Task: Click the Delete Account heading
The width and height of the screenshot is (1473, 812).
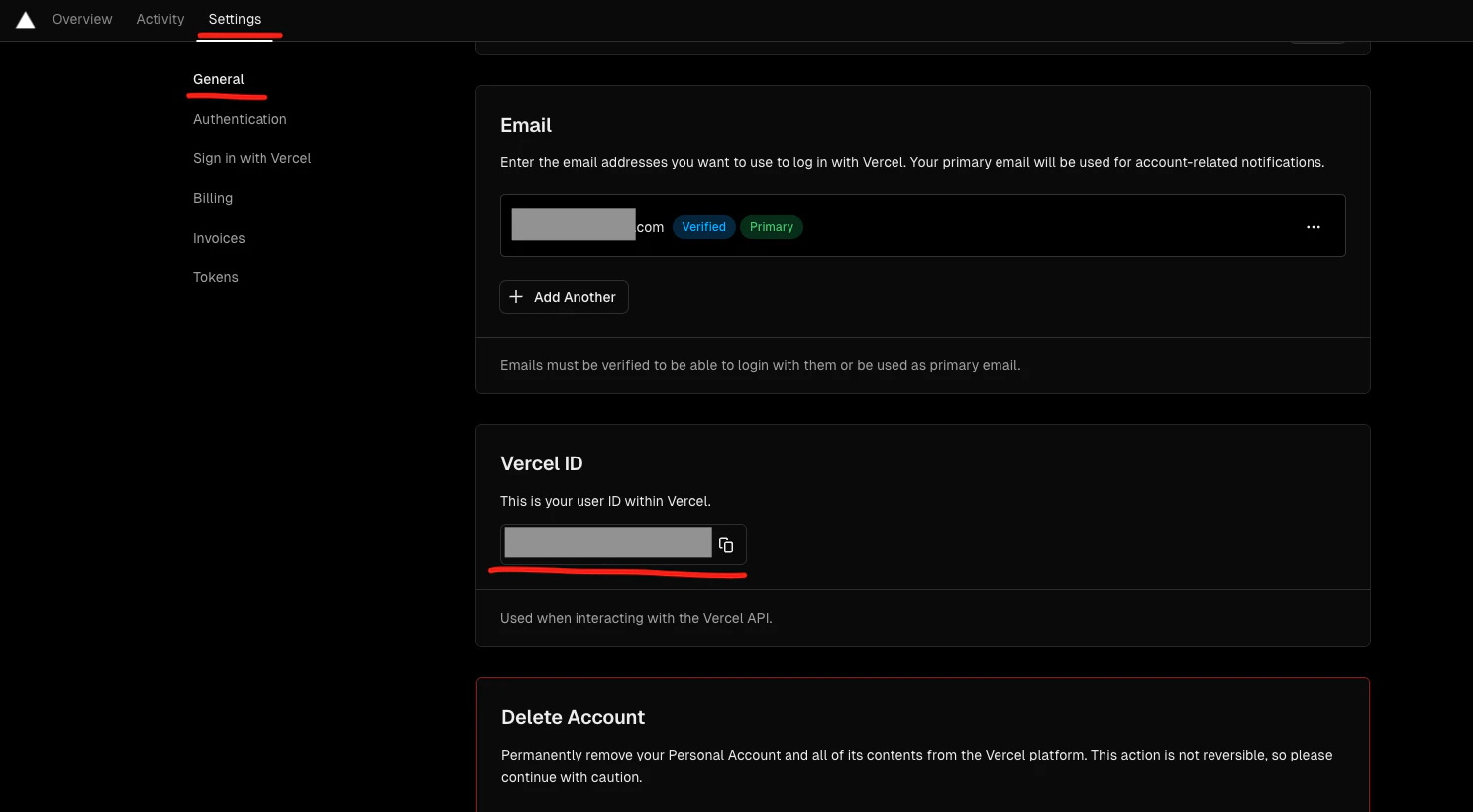Action: (573, 717)
